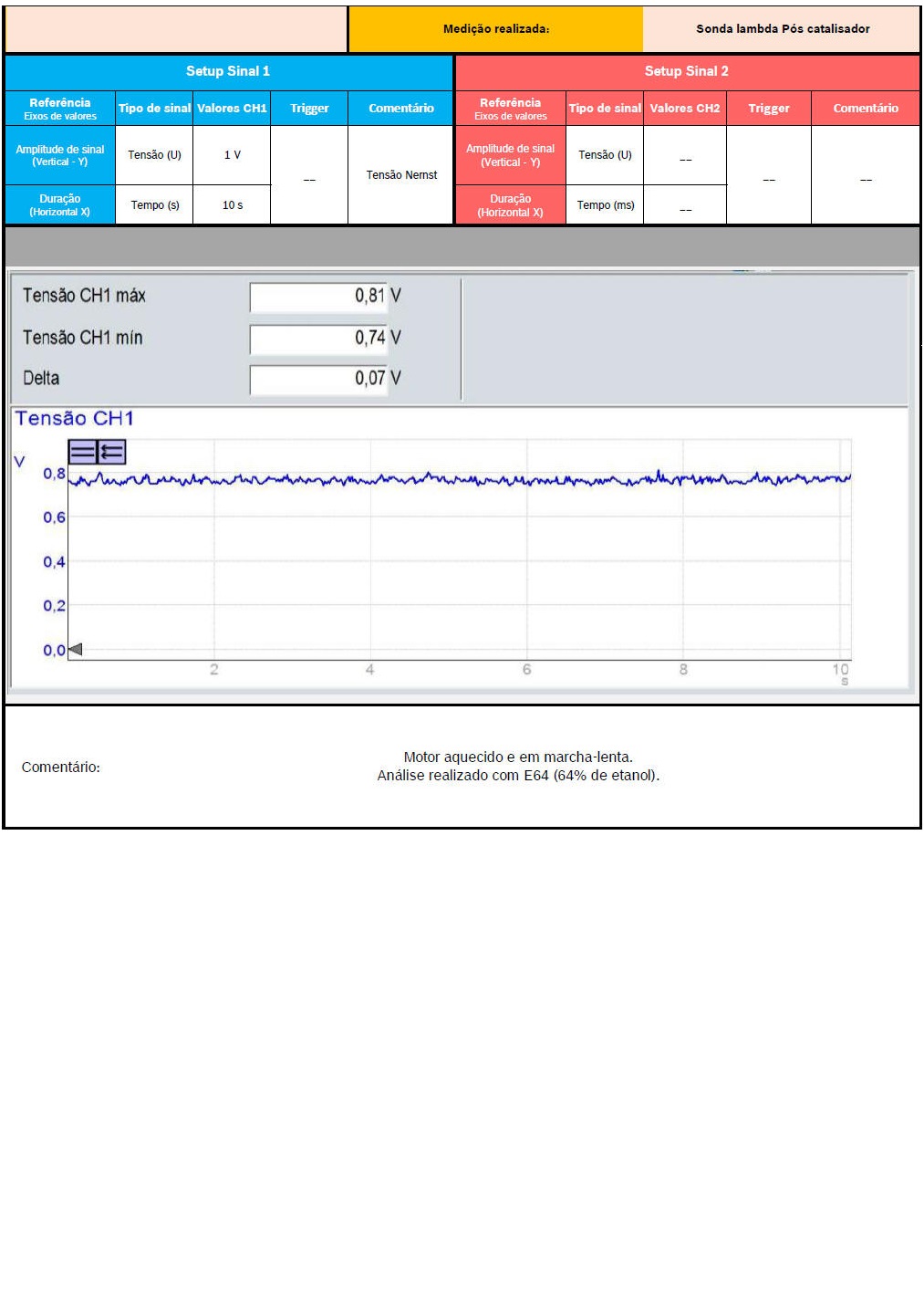Click the Tempo (ms) signal type cell
The height and width of the screenshot is (1316, 924).
pyautogui.click(x=605, y=205)
